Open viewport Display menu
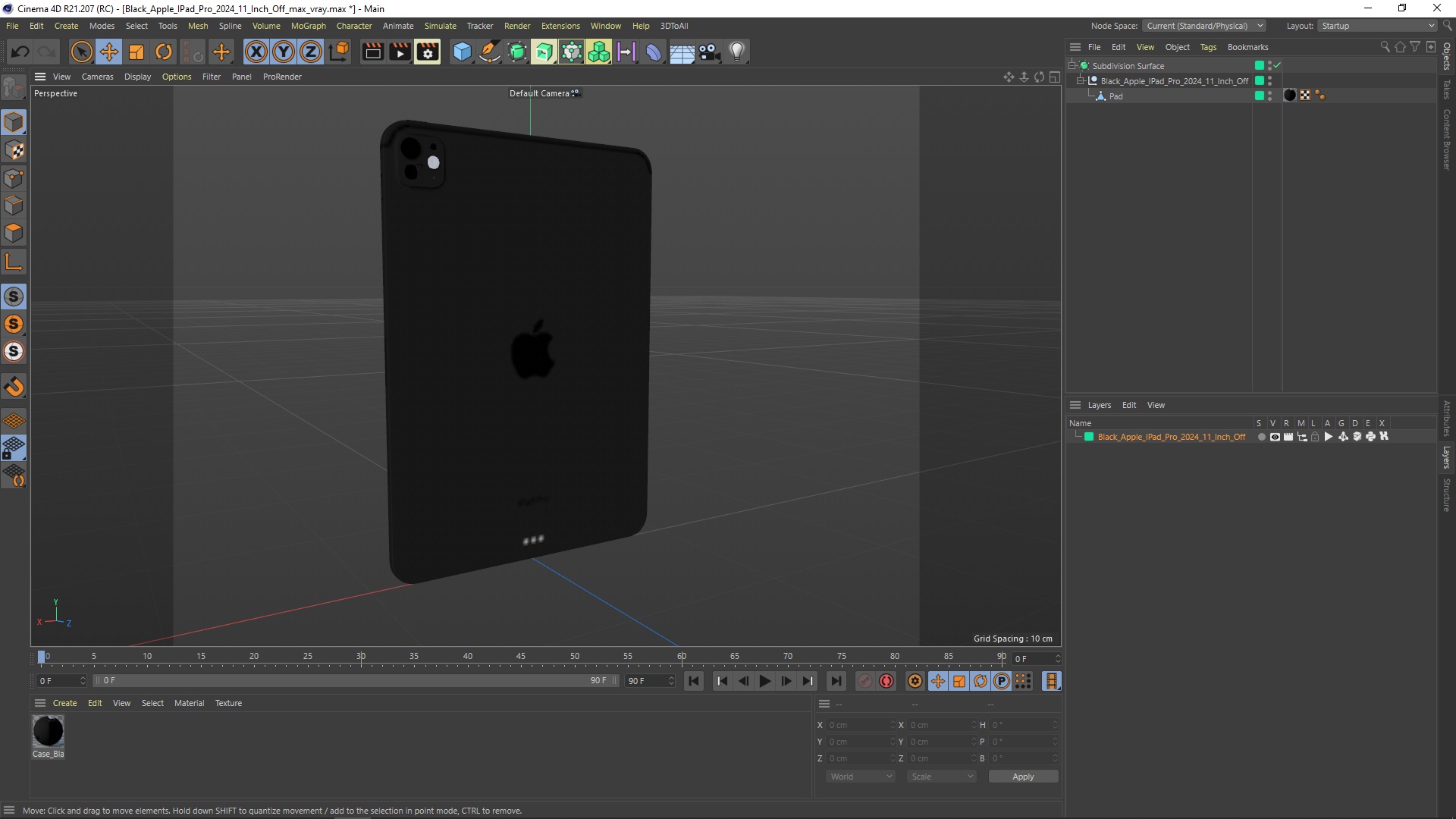This screenshot has height=819, width=1456. click(137, 77)
